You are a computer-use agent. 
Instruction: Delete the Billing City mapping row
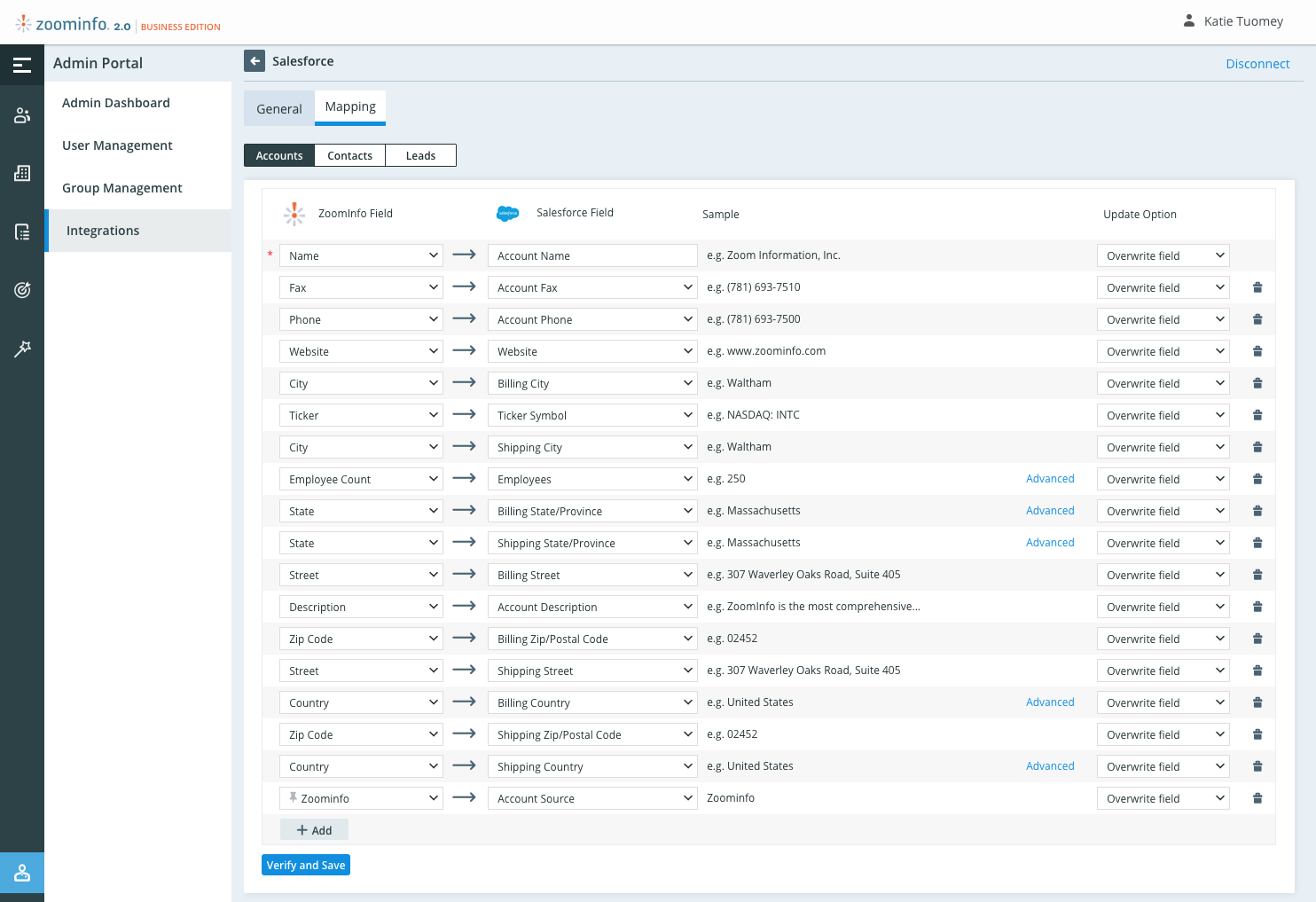pos(1257,383)
